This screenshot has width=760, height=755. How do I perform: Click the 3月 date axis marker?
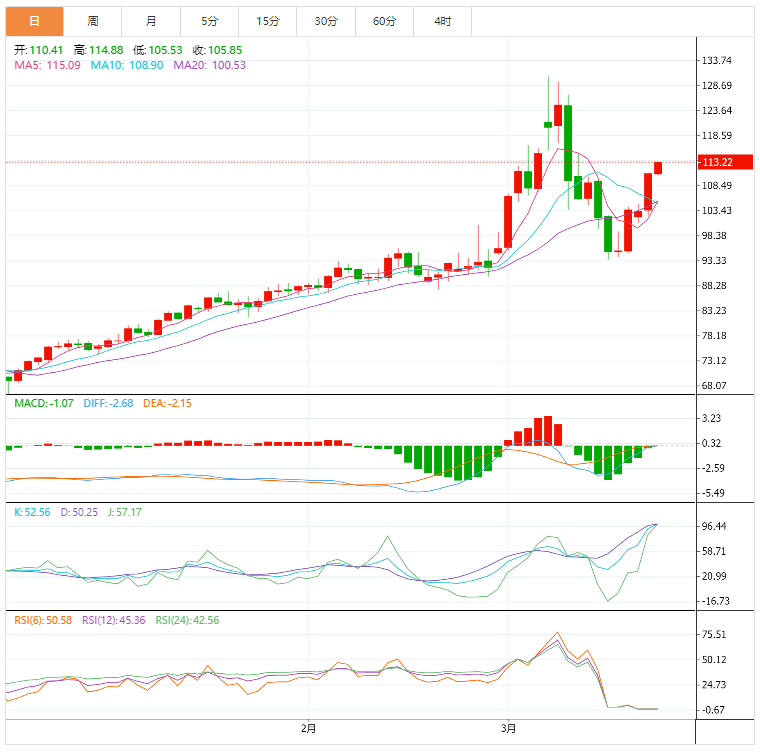pos(508,729)
